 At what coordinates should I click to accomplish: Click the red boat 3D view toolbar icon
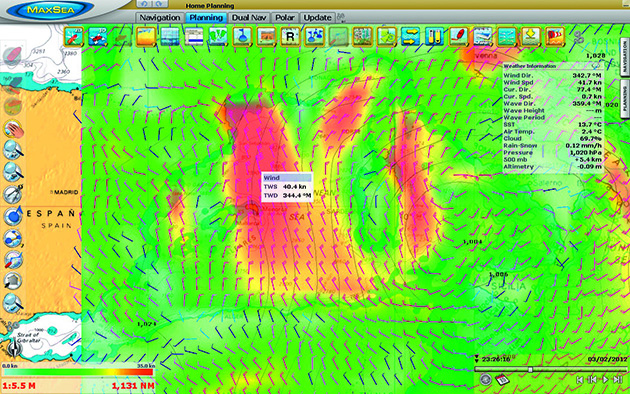tap(98, 36)
